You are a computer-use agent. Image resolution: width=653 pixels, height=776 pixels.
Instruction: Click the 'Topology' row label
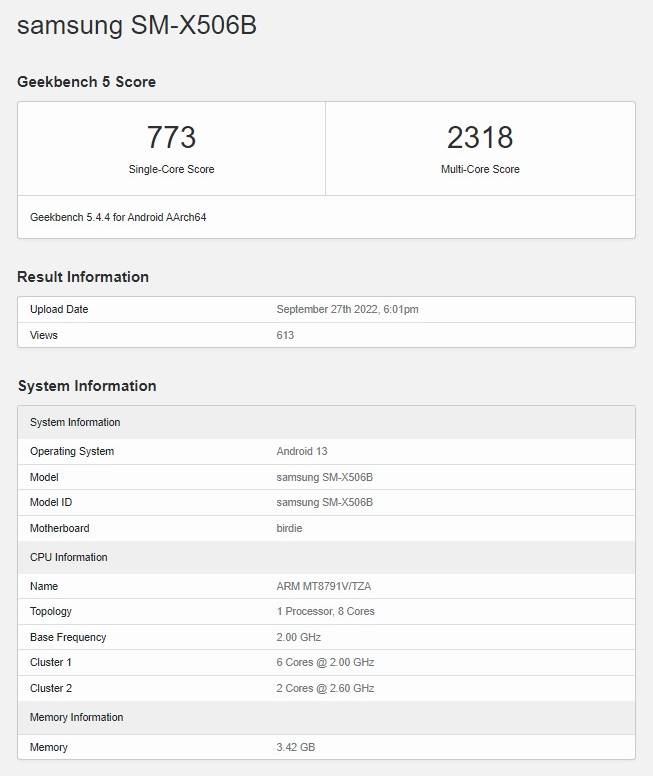click(50, 612)
